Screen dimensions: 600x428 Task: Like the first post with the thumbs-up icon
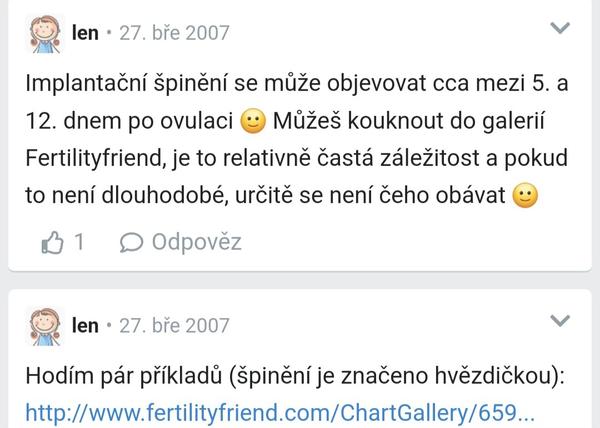pyautogui.click(x=52, y=242)
